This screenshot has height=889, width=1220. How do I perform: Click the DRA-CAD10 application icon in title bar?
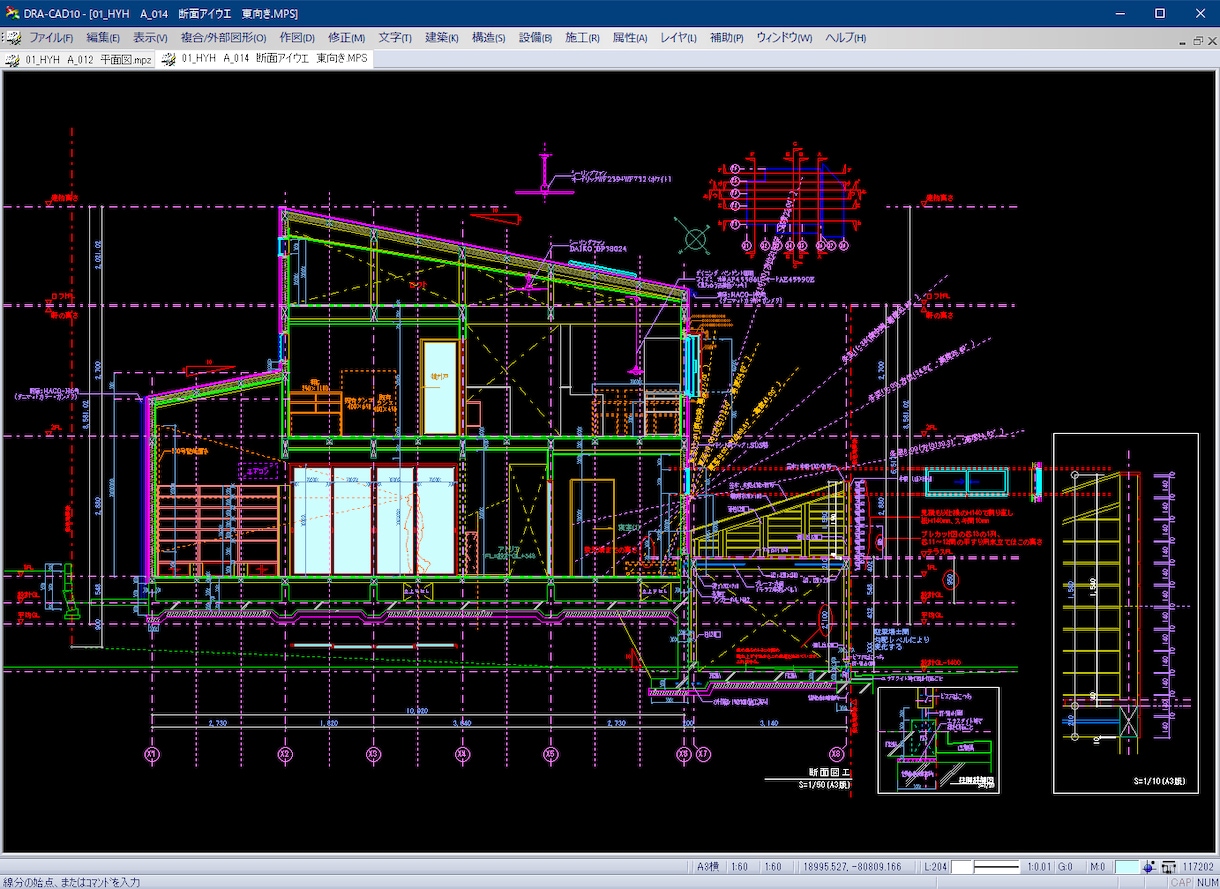(x=13, y=13)
